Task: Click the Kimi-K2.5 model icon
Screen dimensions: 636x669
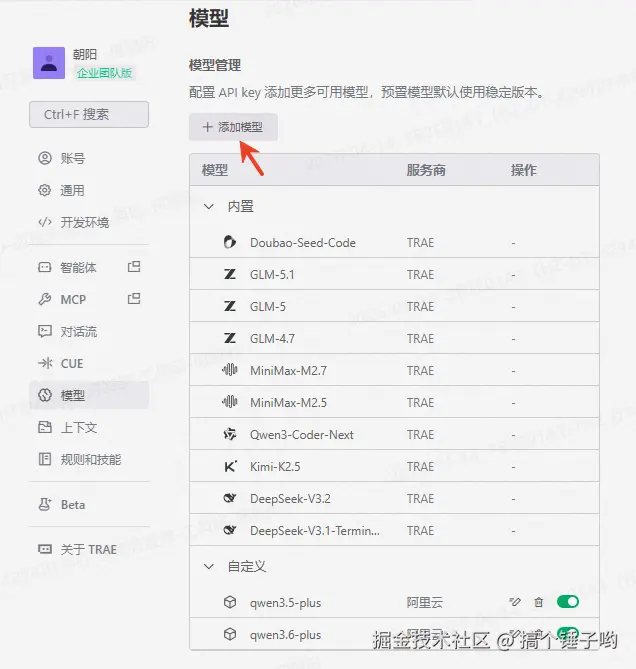Action: click(230, 466)
